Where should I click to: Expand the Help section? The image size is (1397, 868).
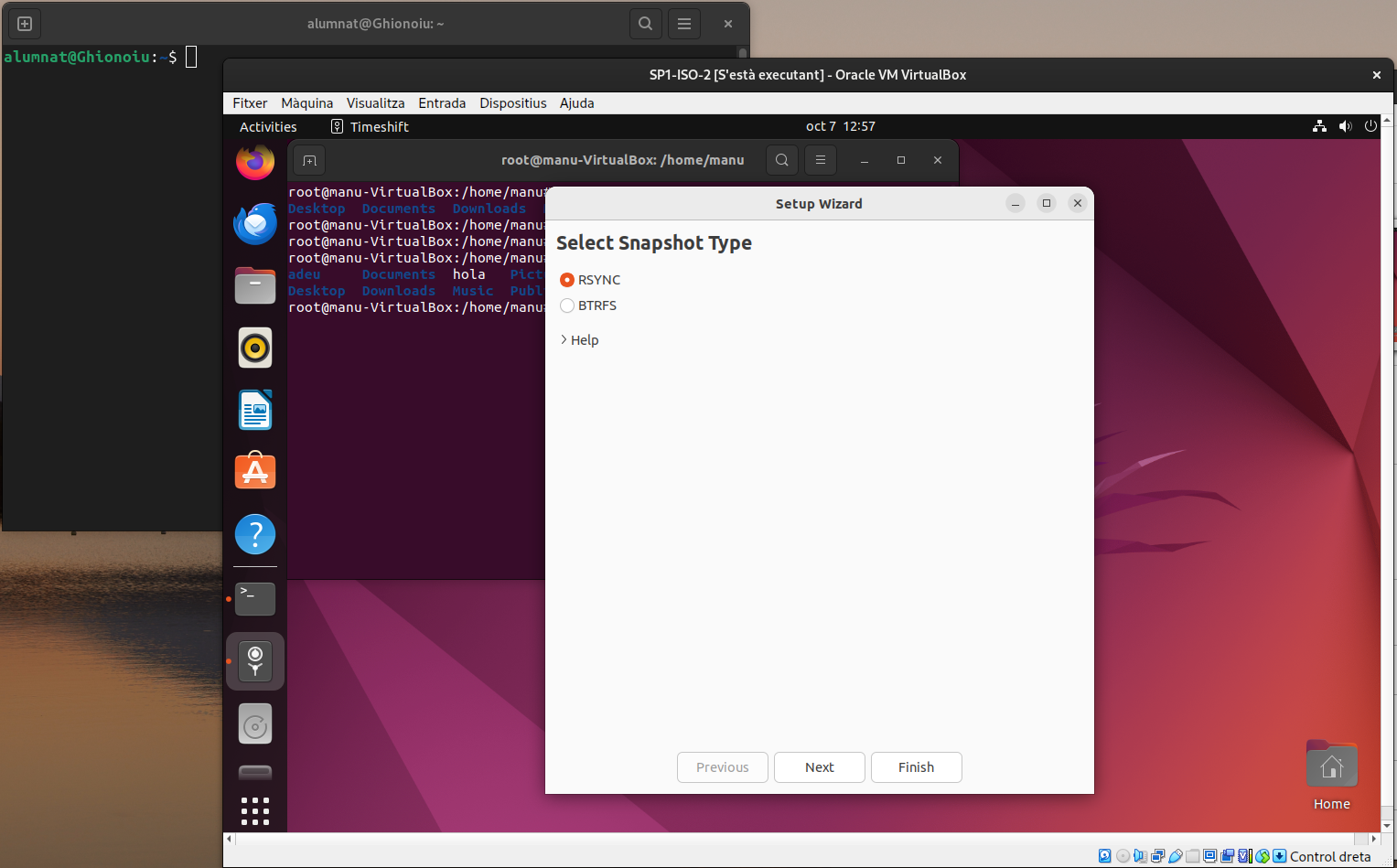(579, 340)
